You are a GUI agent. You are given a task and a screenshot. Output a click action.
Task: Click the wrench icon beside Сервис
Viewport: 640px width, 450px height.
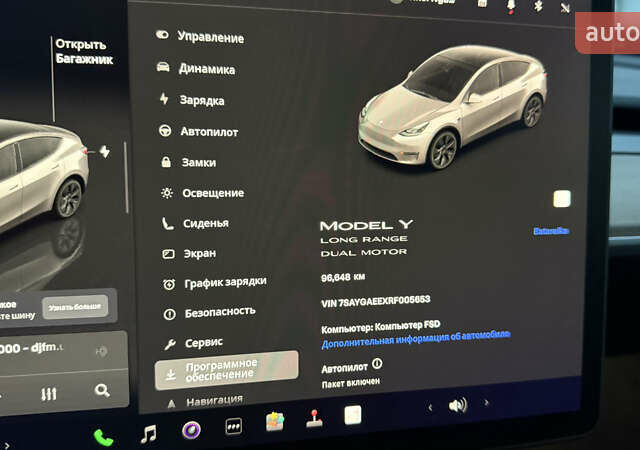click(170, 345)
